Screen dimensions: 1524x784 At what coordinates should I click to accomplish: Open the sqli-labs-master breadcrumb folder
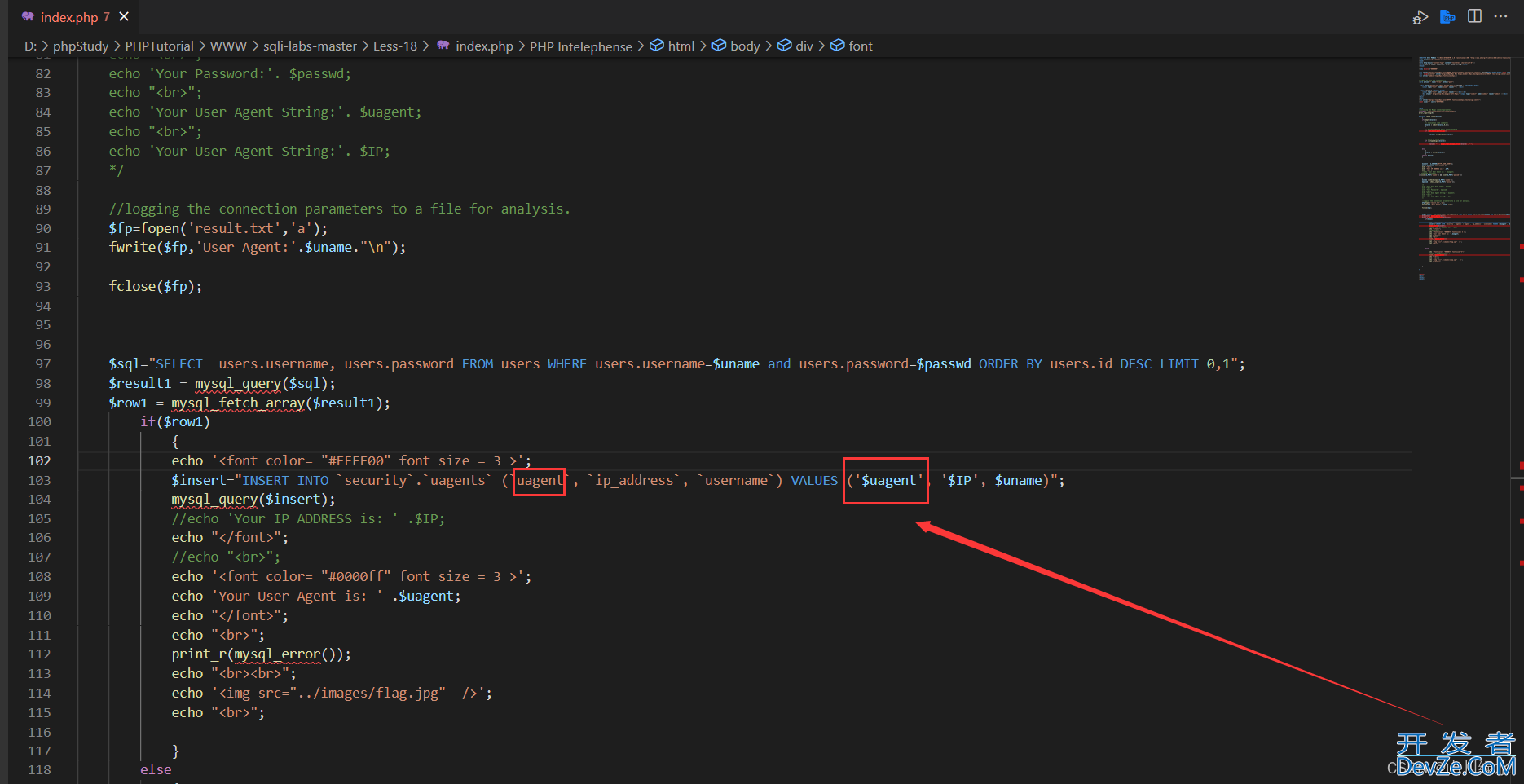coord(310,46)
